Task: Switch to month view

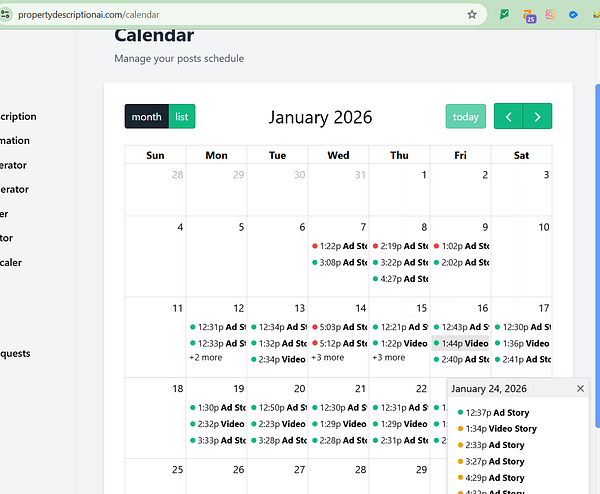Action: [x=147, y=116]
